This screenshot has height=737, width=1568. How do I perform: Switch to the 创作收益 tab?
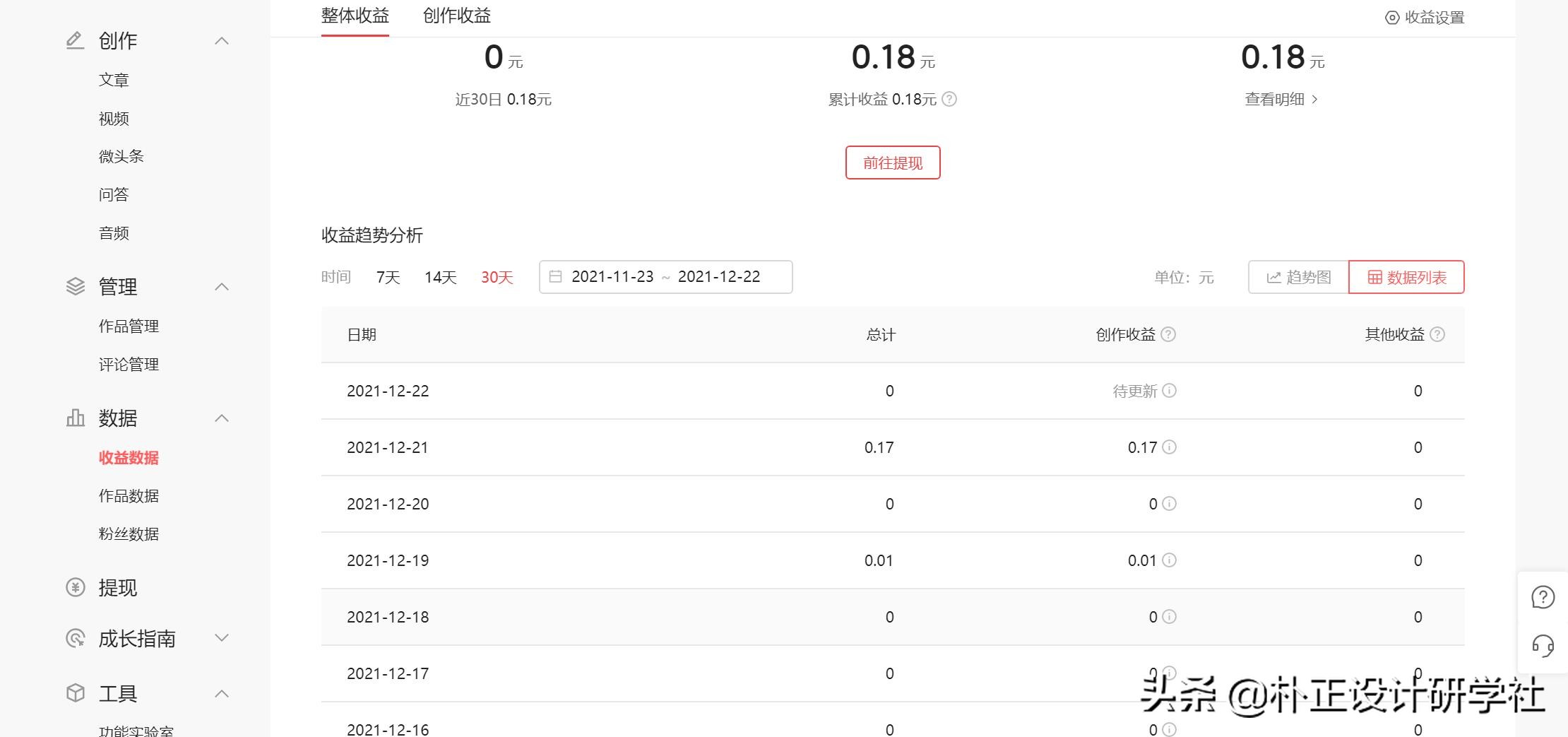pyautogui.click(x=456, y=16)
